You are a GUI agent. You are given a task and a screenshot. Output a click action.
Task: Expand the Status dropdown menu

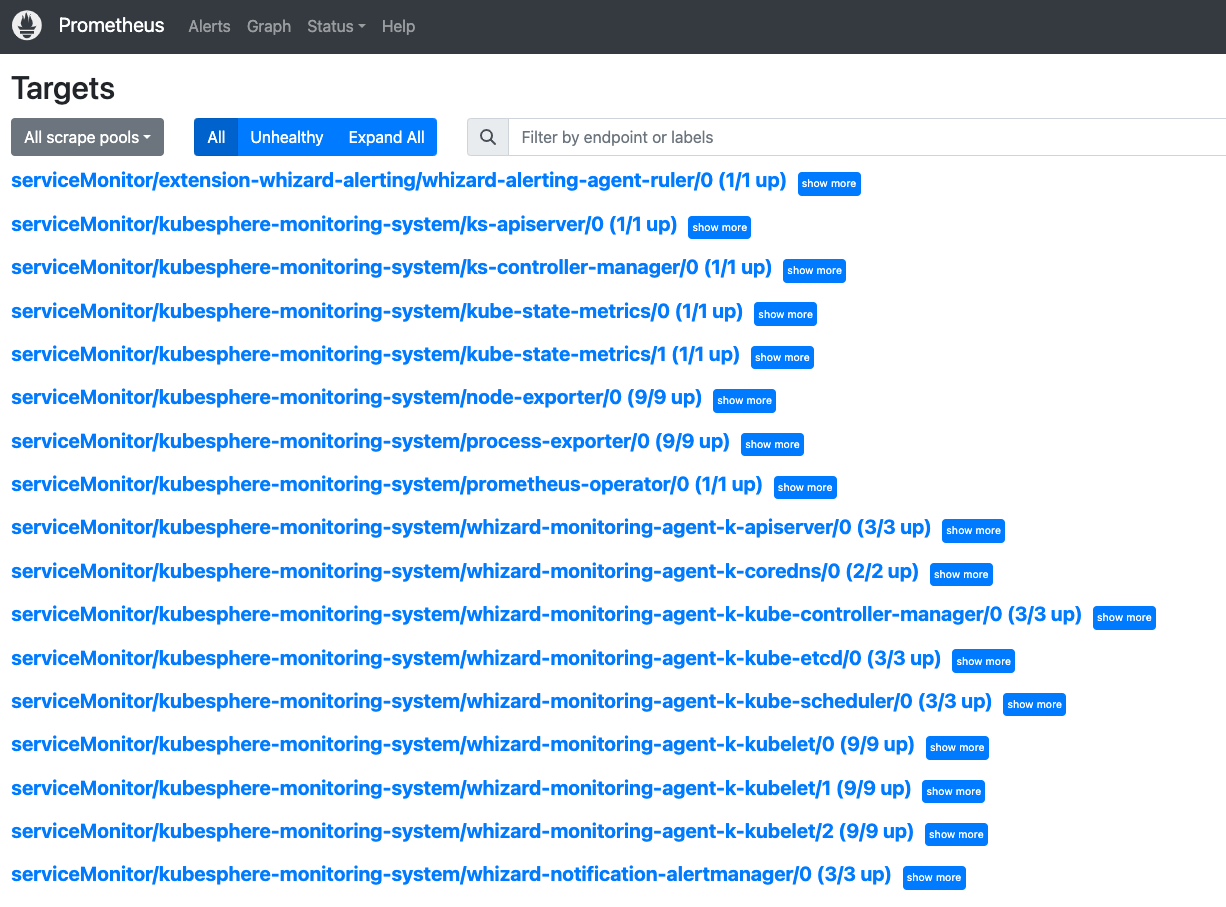click(336, 27)
